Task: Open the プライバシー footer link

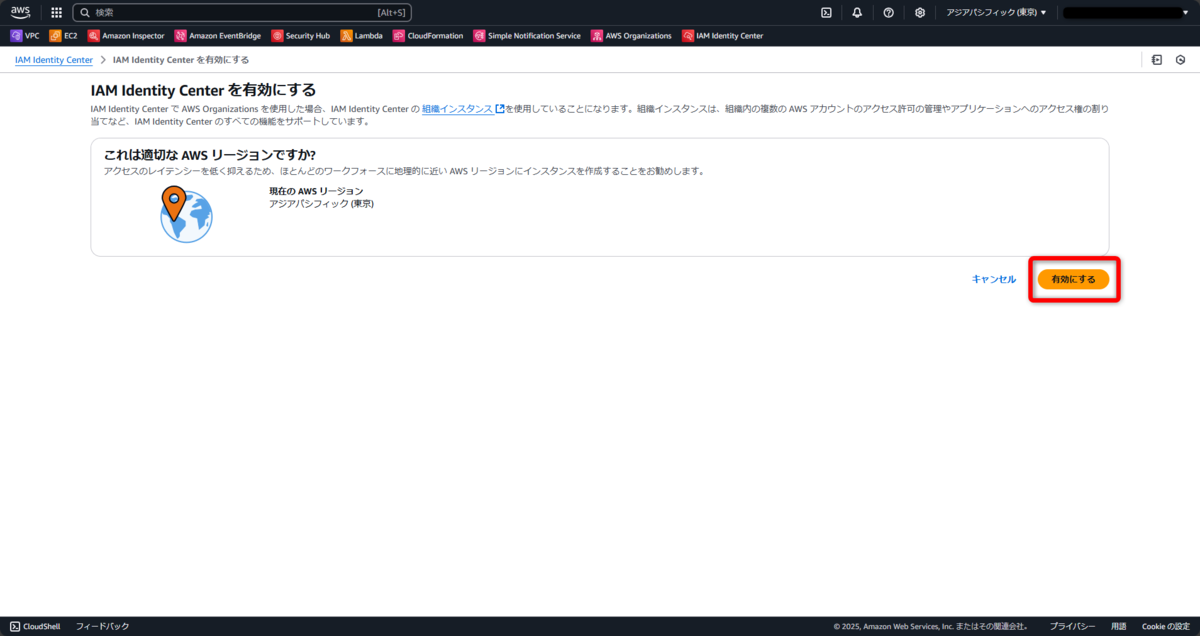Action: [1073, 626]
